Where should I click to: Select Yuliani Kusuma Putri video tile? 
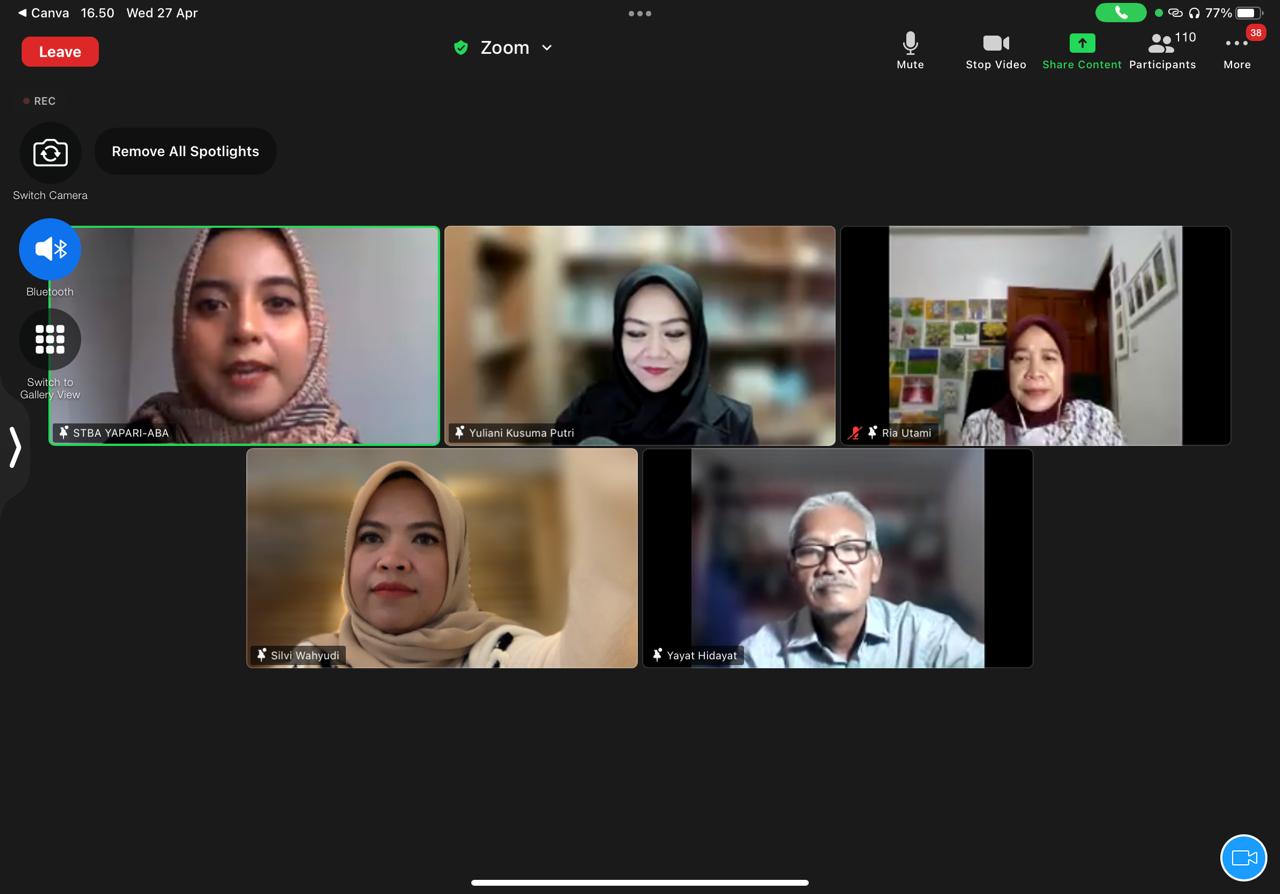[x=640, y=335]
